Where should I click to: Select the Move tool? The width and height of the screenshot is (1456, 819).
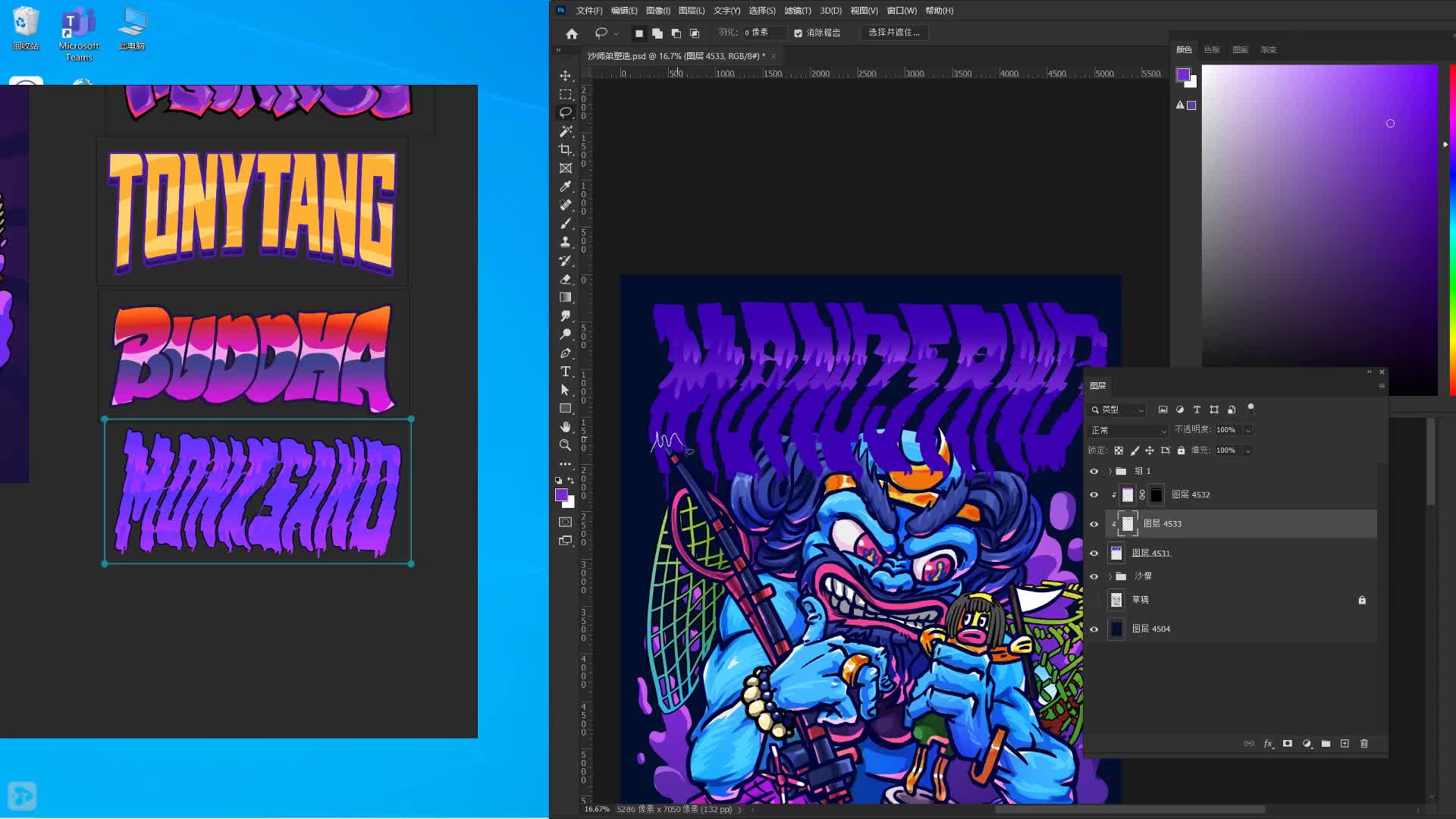click(565, 76)
